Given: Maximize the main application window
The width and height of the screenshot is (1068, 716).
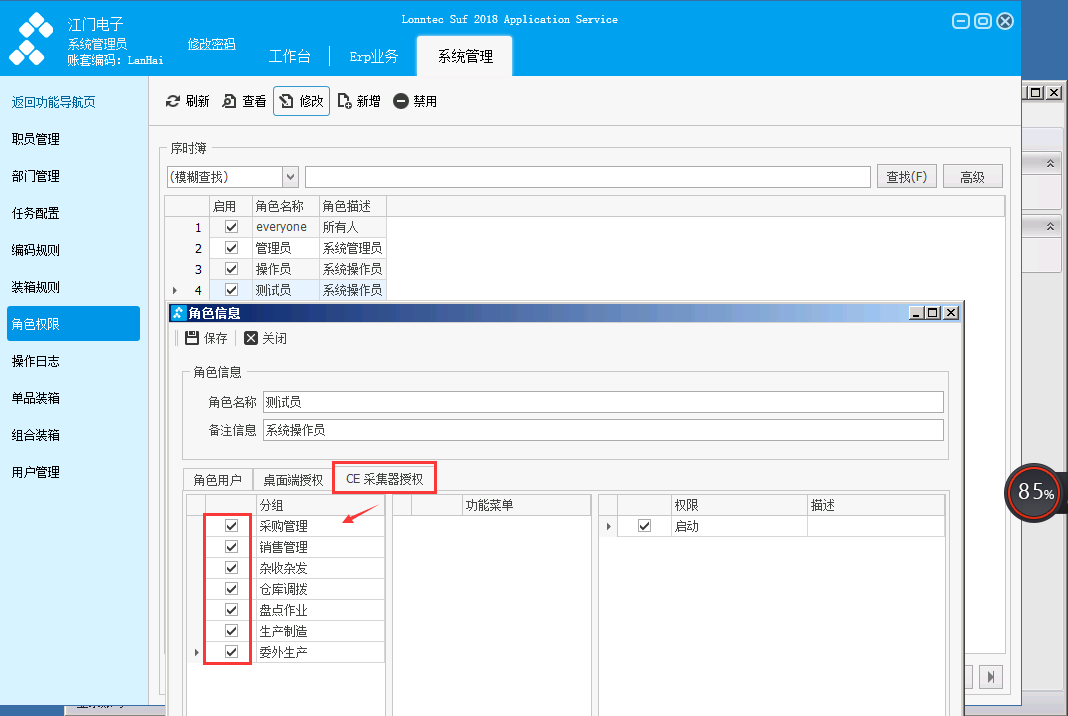Looking at the screenshot, I should pos(983,21).
